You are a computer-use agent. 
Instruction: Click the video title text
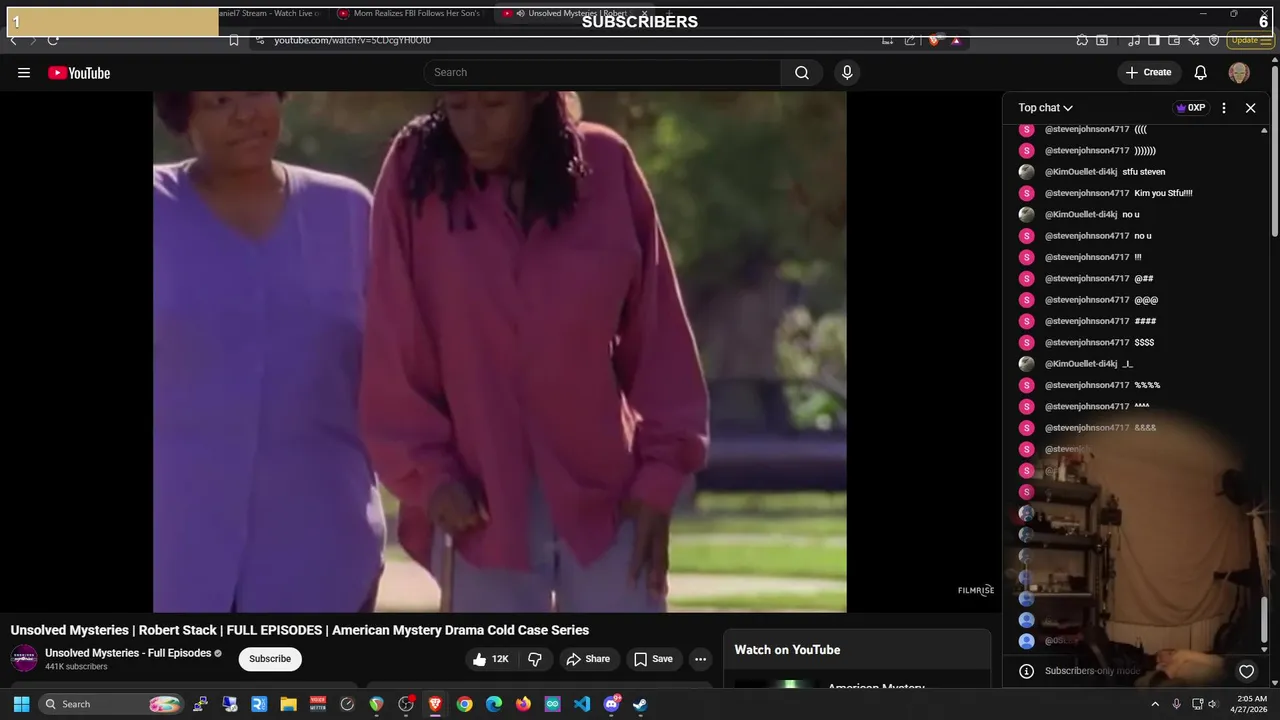coord(300,630)
